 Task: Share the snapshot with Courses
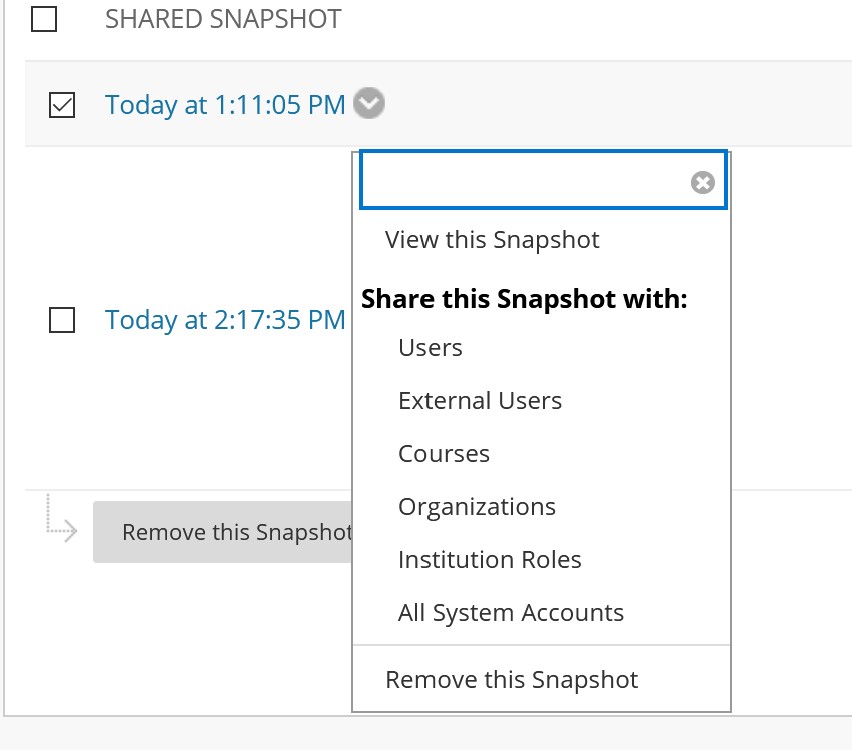pyautogui.click(x=444, y=453)
